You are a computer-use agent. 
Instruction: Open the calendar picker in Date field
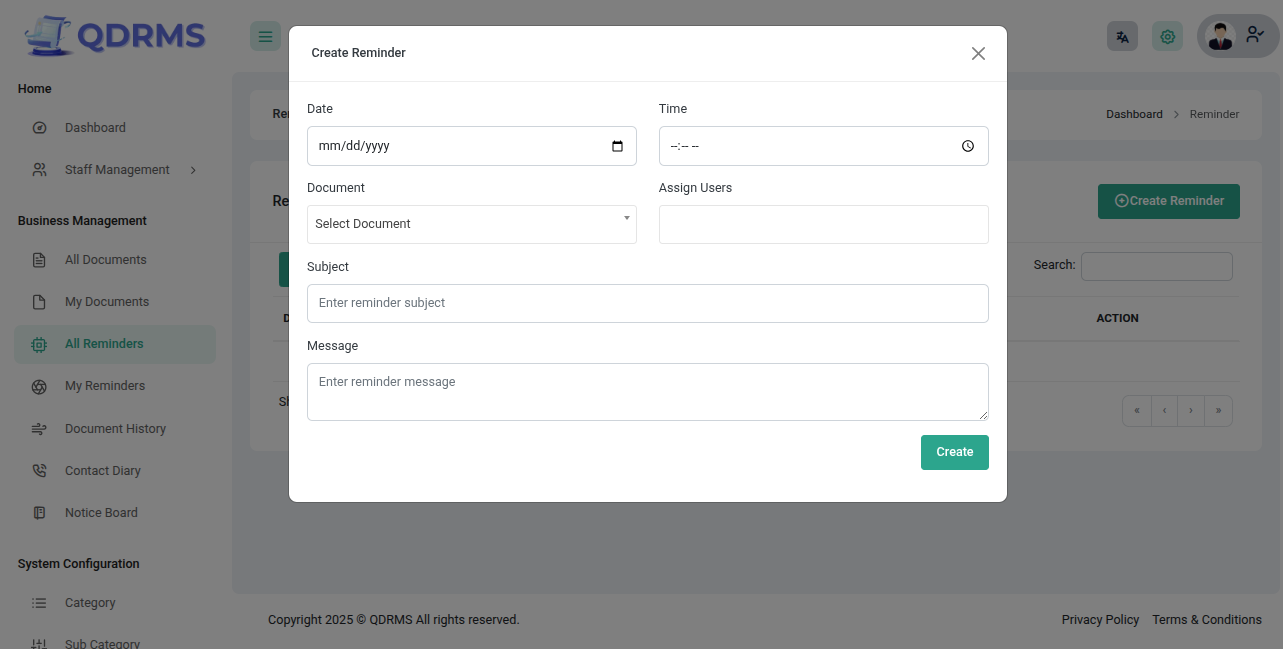point(617,146)
